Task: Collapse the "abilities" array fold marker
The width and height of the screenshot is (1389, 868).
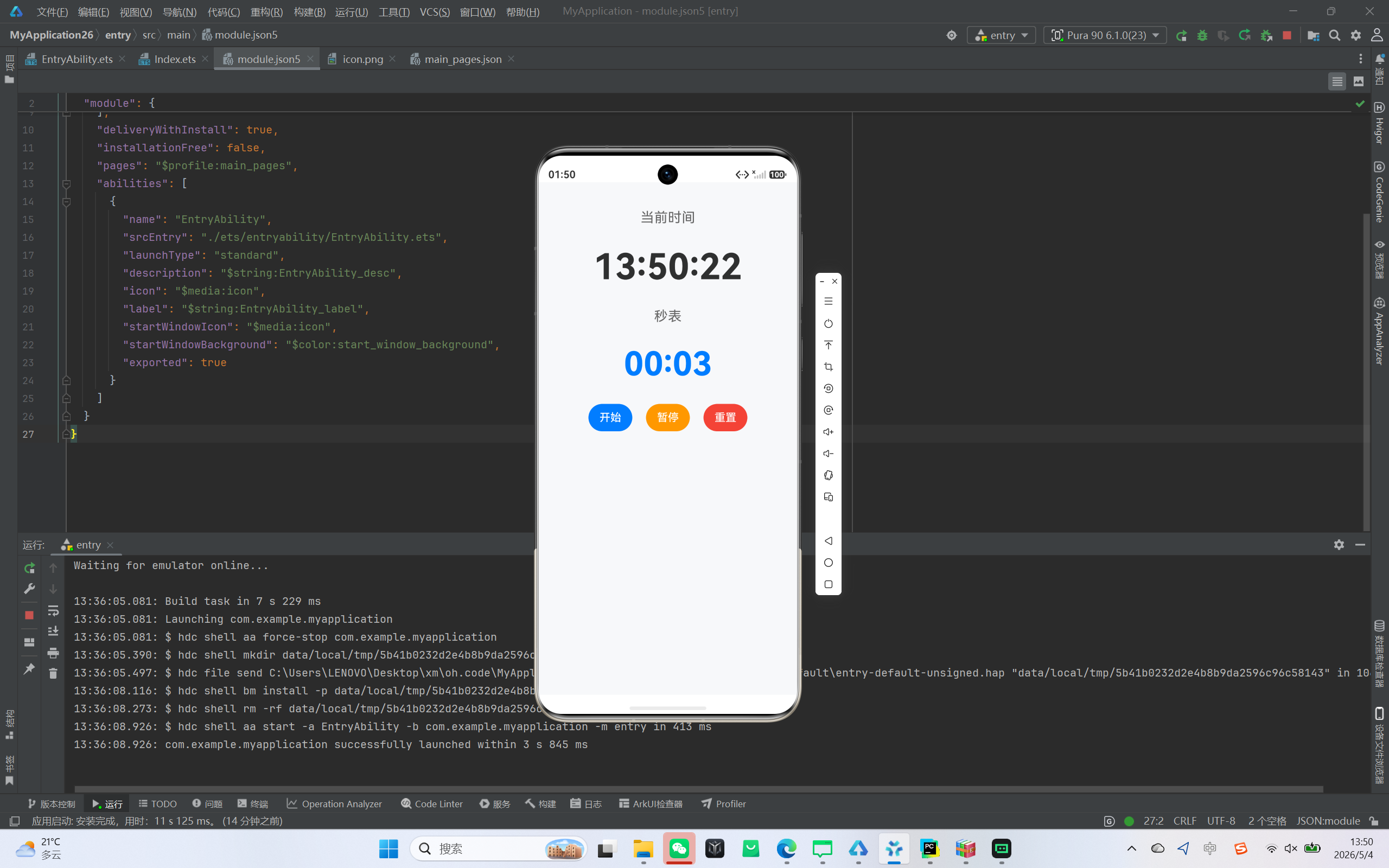Action: (67, 184)
